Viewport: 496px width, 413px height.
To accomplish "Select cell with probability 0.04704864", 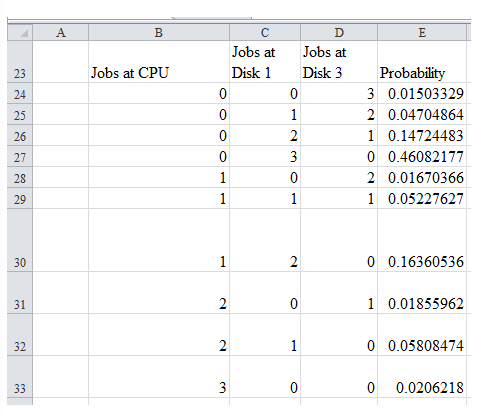I will pos(422,114).
